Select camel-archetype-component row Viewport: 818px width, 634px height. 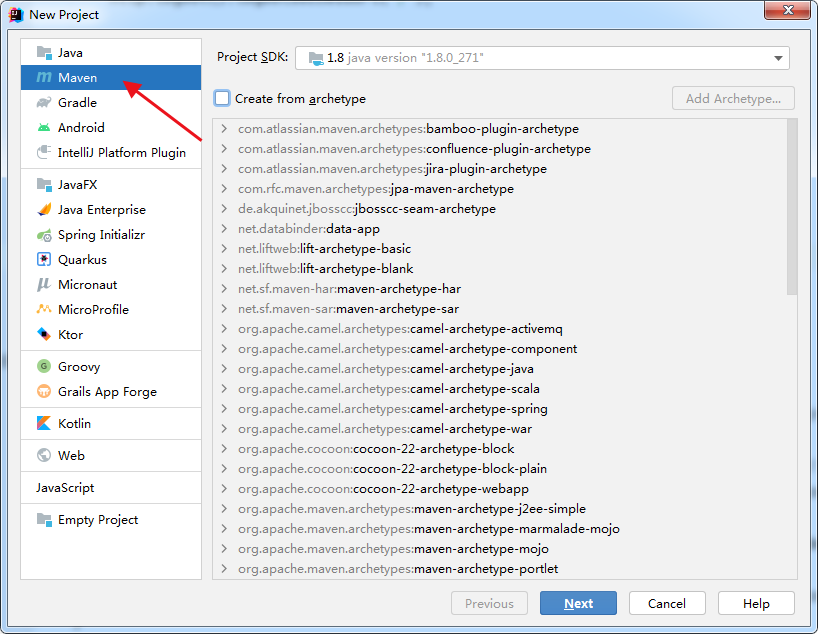coord(500,349)
